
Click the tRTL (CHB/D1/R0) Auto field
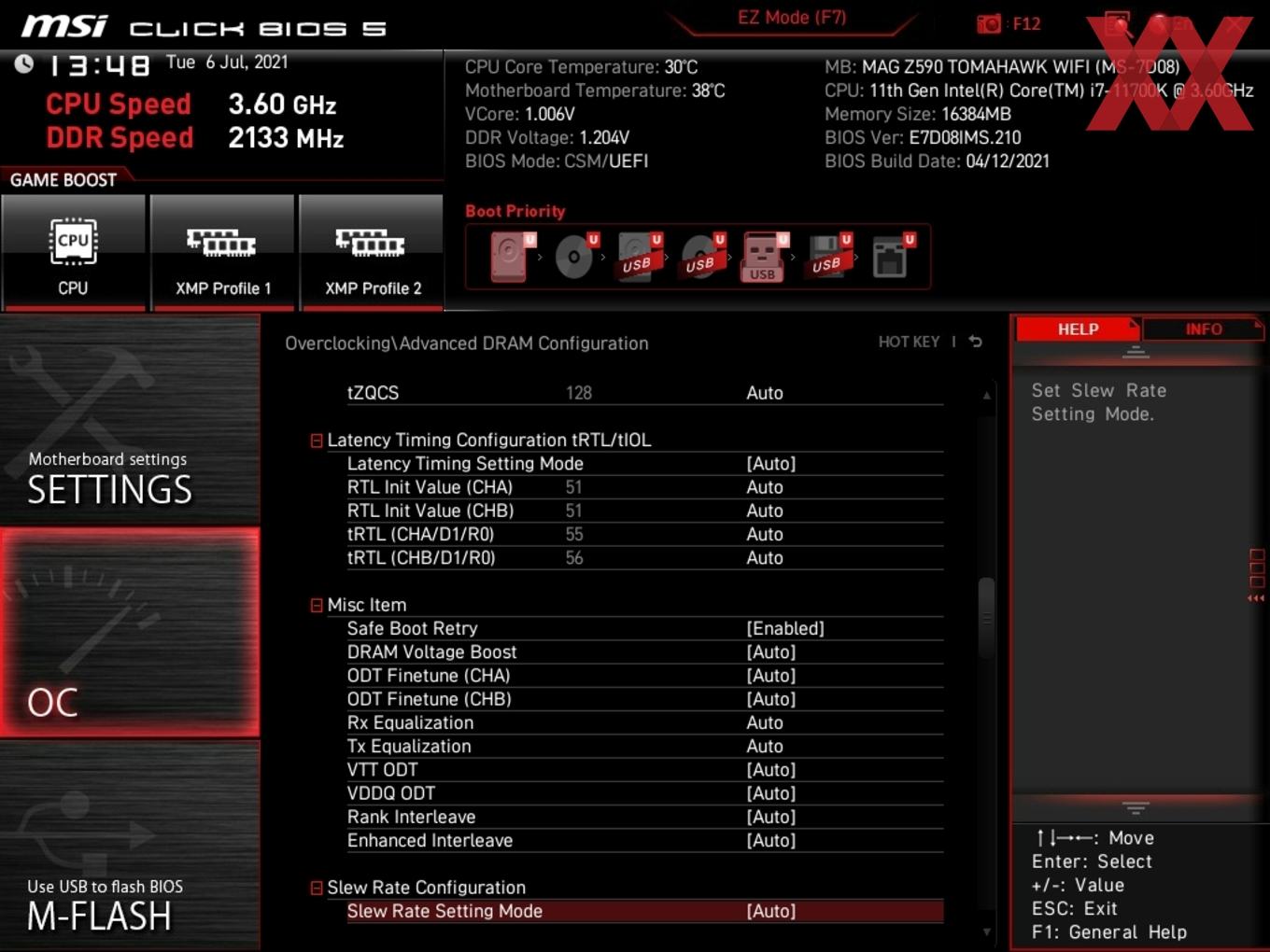coord(765,558)
